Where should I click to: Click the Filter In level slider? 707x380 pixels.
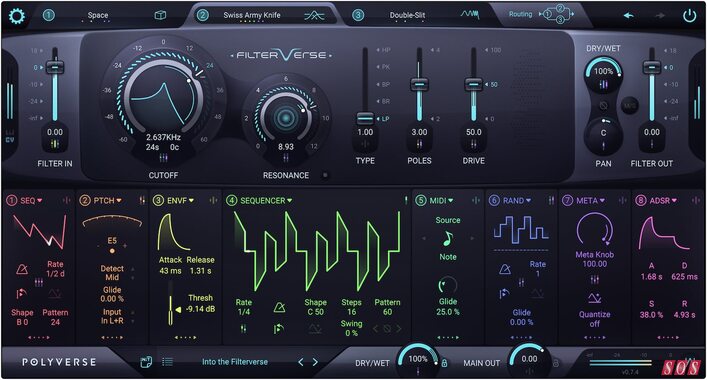(55, 84)
